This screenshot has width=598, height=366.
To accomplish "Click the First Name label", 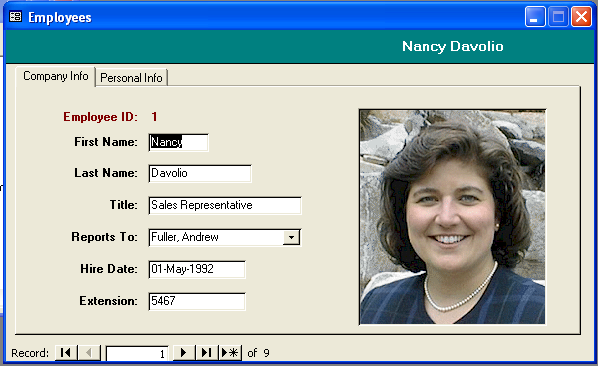I will (106, 142).
